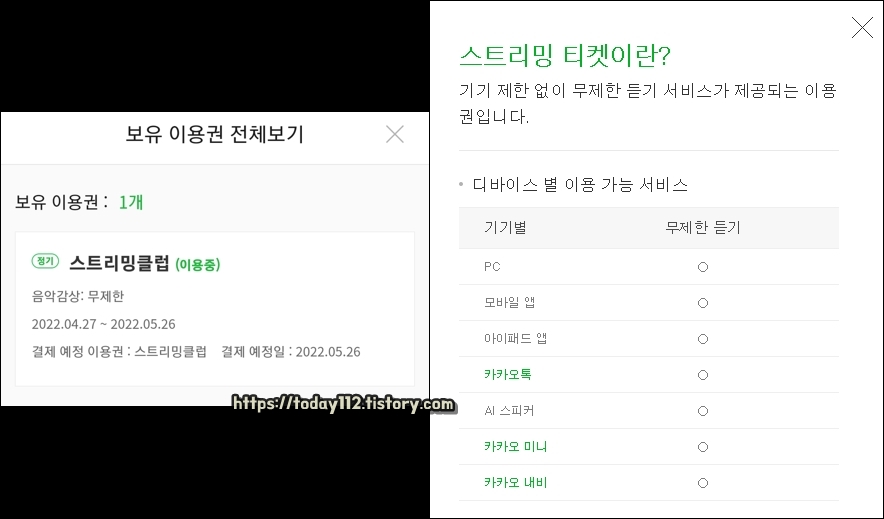Select the 스트리밍클럽 ticket title
The image size is (884, 519).
(119, 263)
